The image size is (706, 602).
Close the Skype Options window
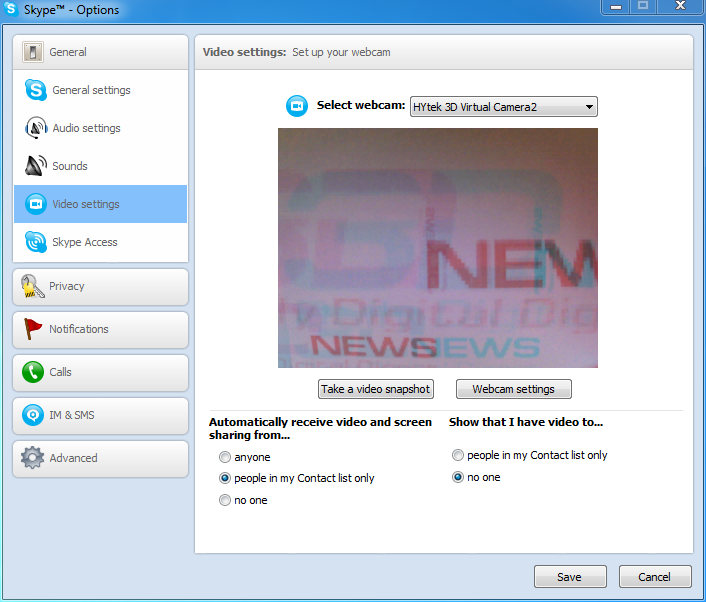680,6
